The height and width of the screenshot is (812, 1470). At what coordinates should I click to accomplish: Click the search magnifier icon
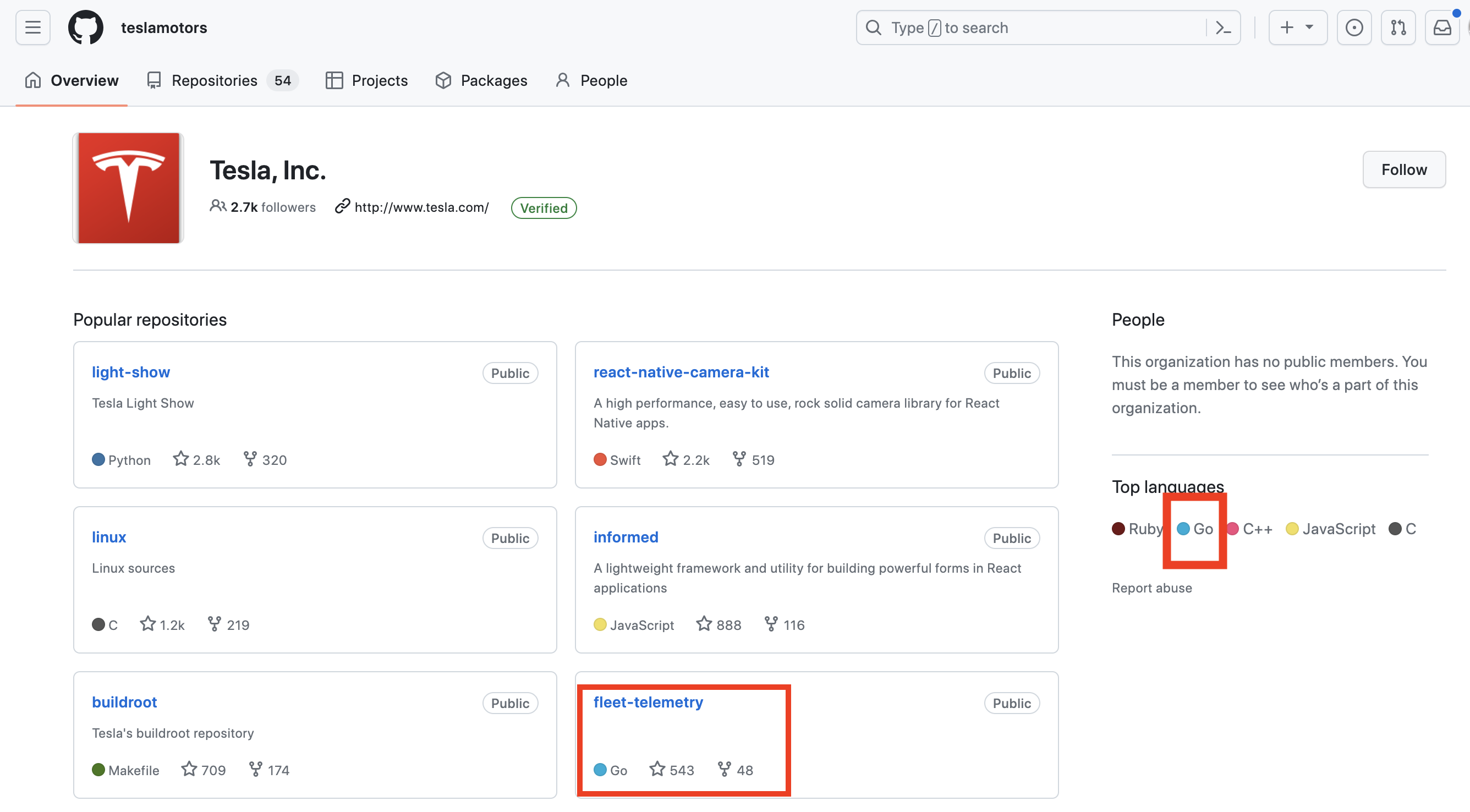873,28
